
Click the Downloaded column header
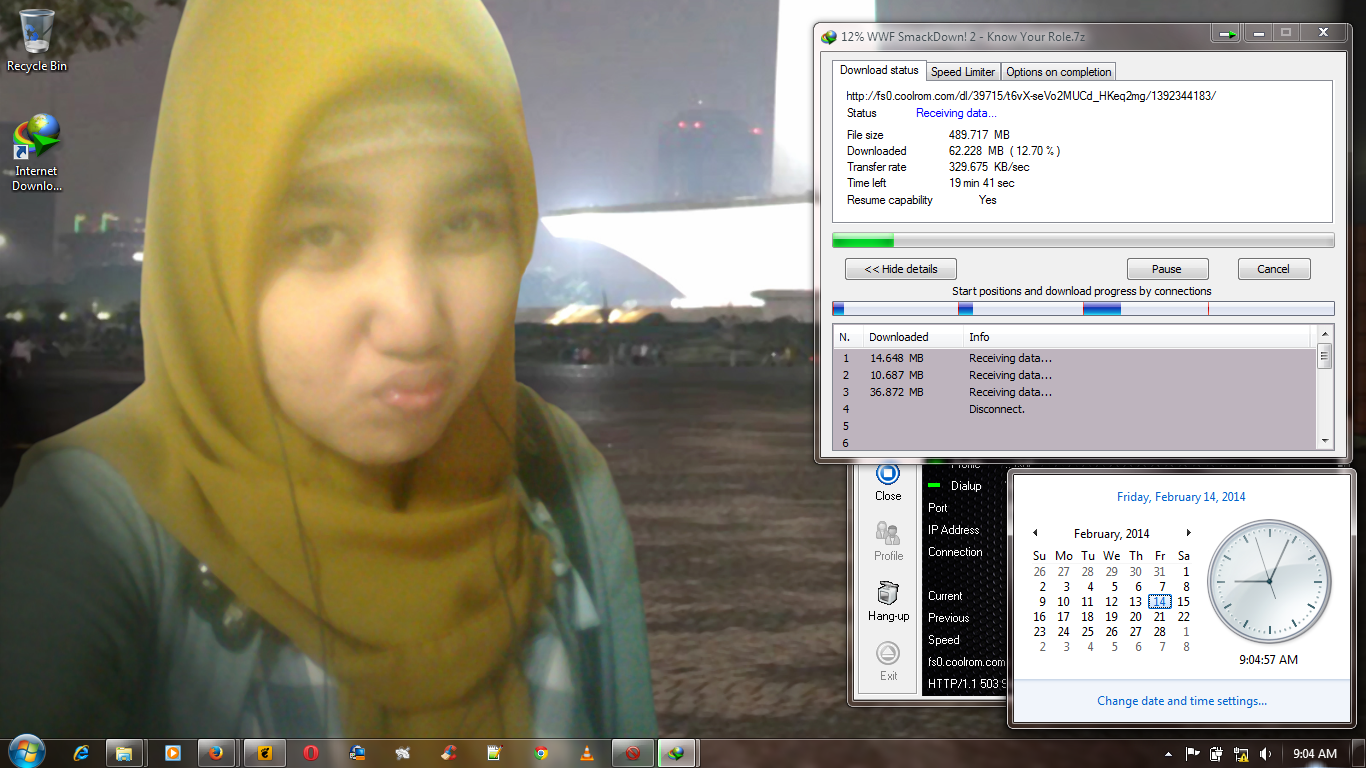[x=913, y=337]
